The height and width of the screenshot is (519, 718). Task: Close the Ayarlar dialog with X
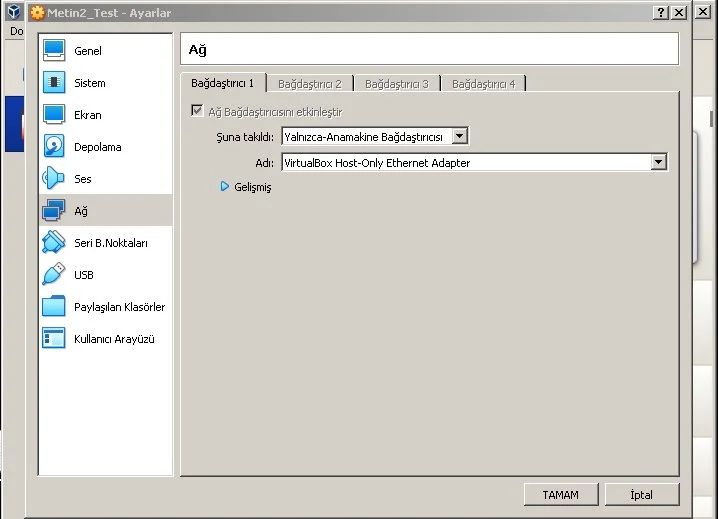click(679, 12)
